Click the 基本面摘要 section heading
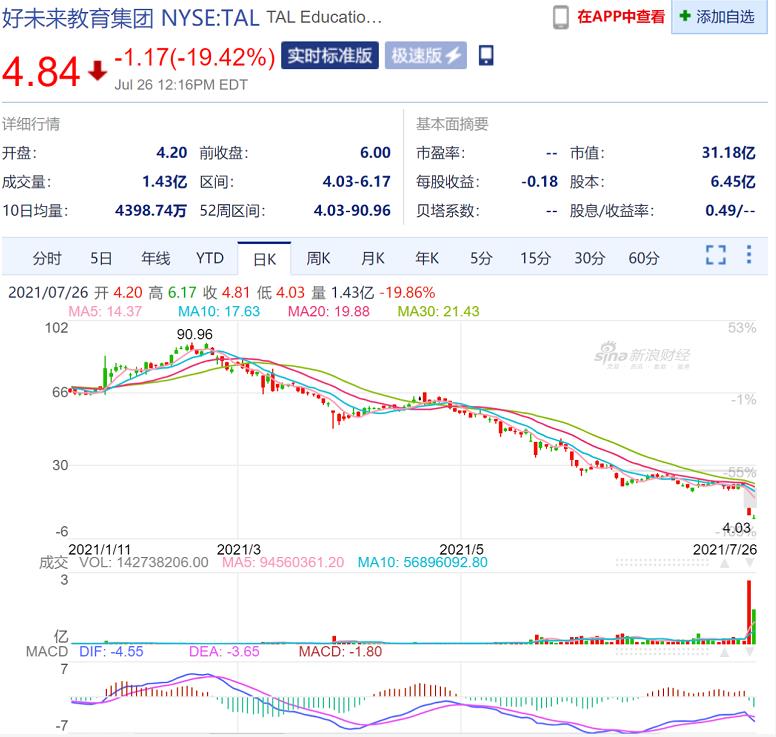This screenshot has width=776, height=737. [x=452, y=124]
